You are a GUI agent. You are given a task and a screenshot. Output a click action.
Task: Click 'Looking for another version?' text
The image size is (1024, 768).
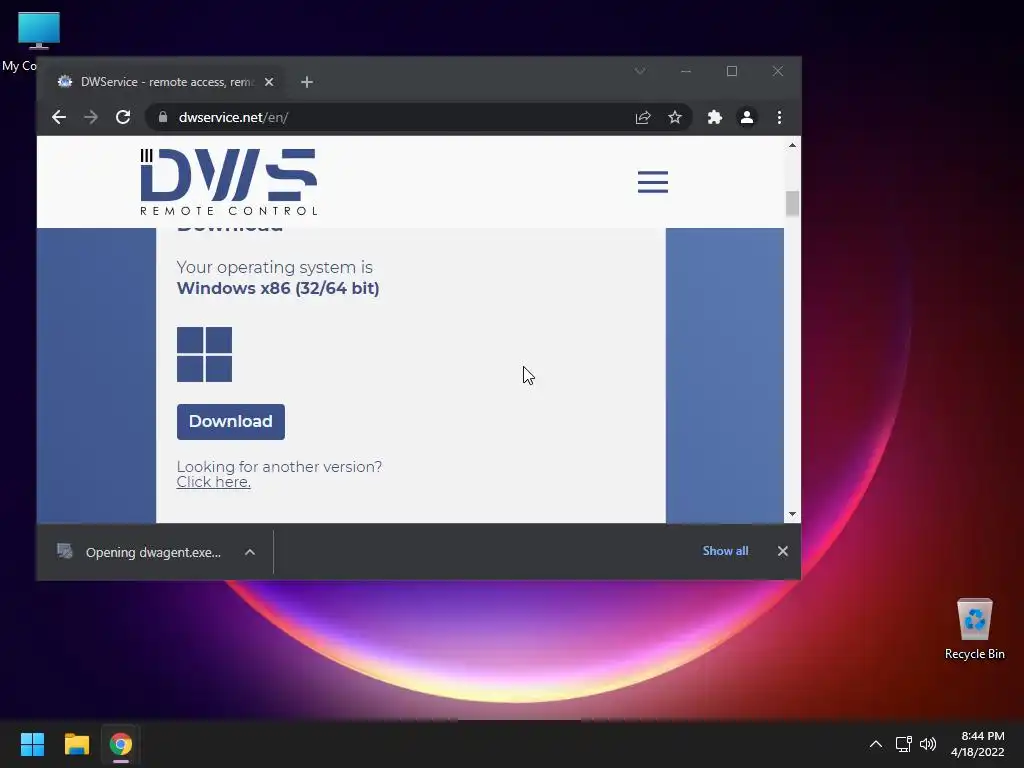(x=279, y=467)
